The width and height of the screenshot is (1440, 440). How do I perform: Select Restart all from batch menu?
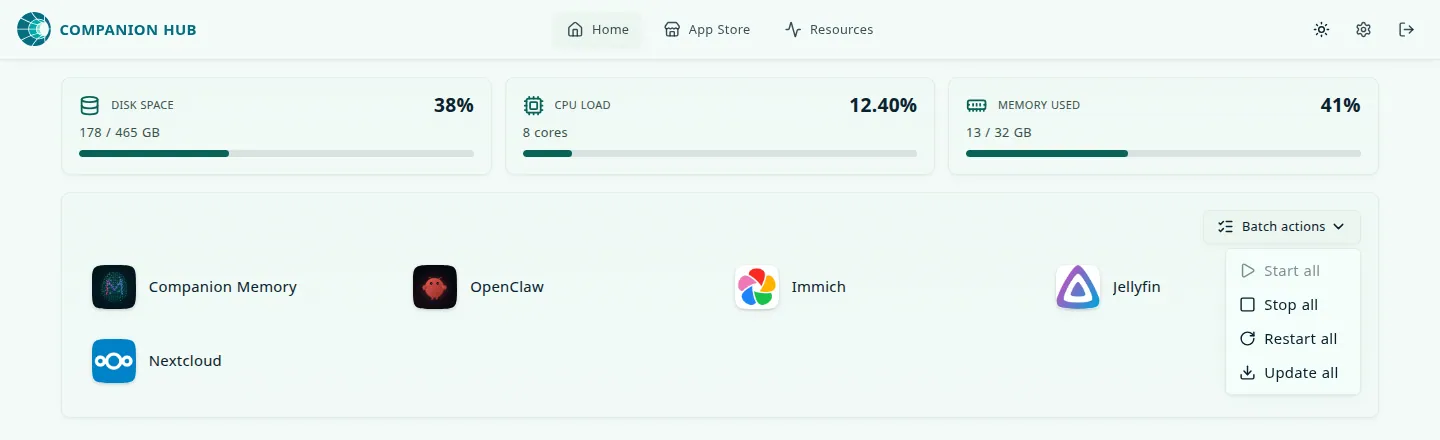click(x=1292, y=339)
